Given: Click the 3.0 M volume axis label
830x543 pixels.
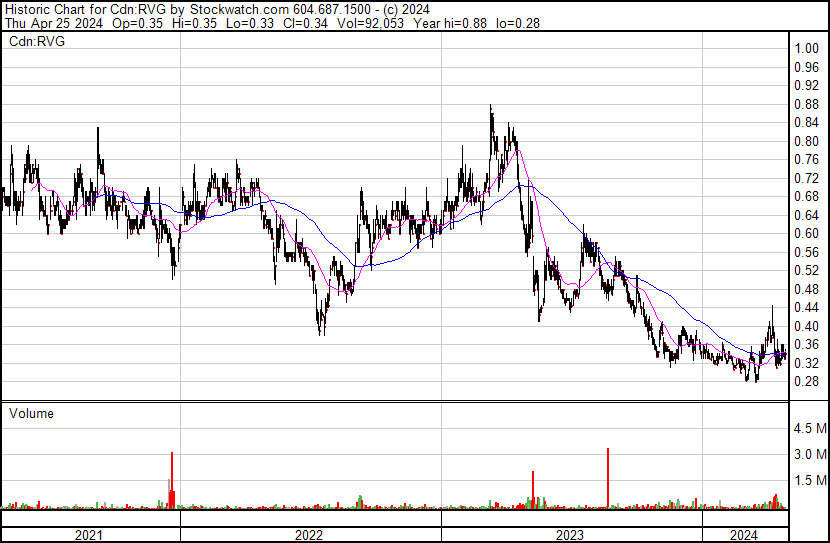Looking at the screenshot, I should tap(810, 454).
